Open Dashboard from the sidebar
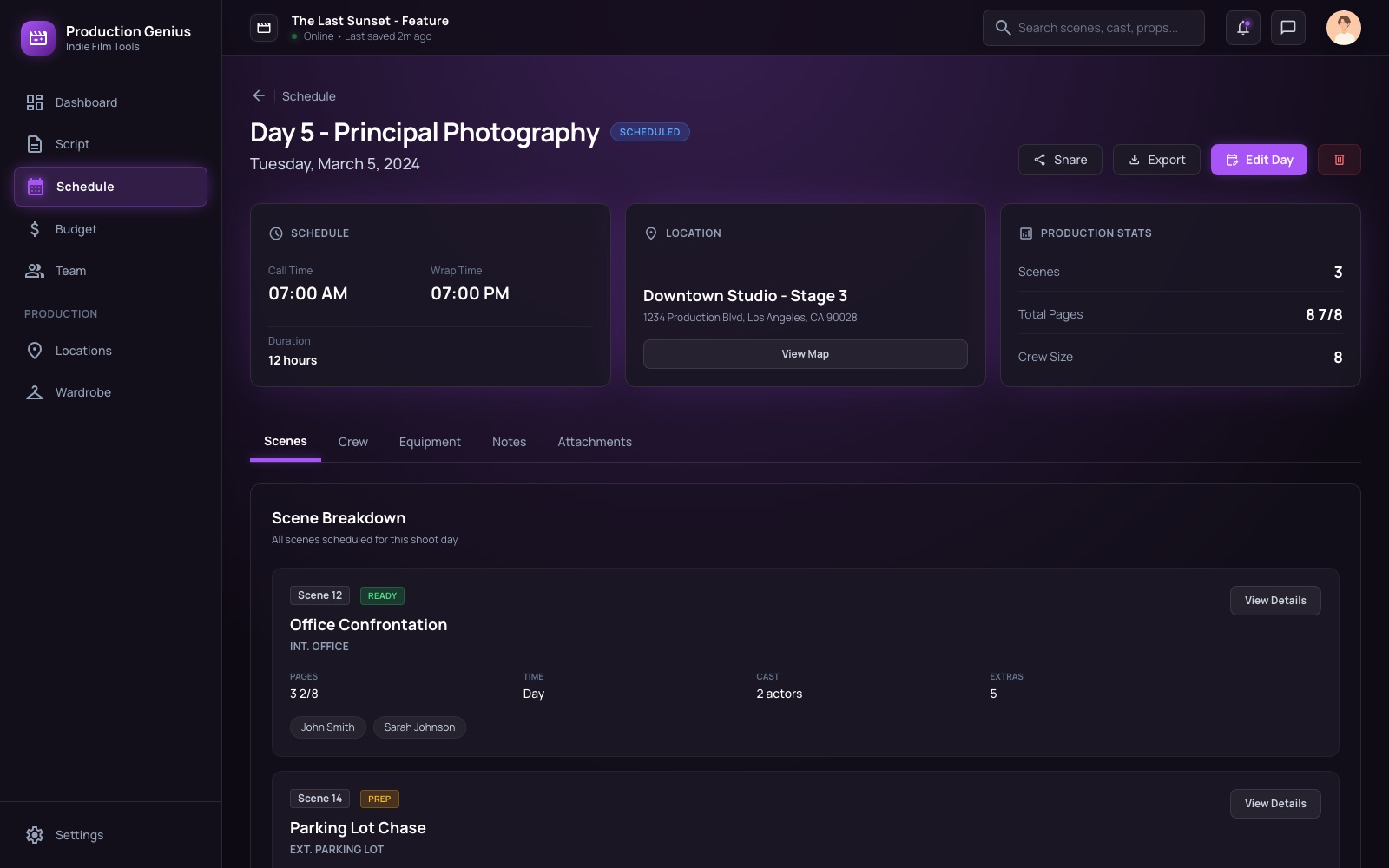 110,102
